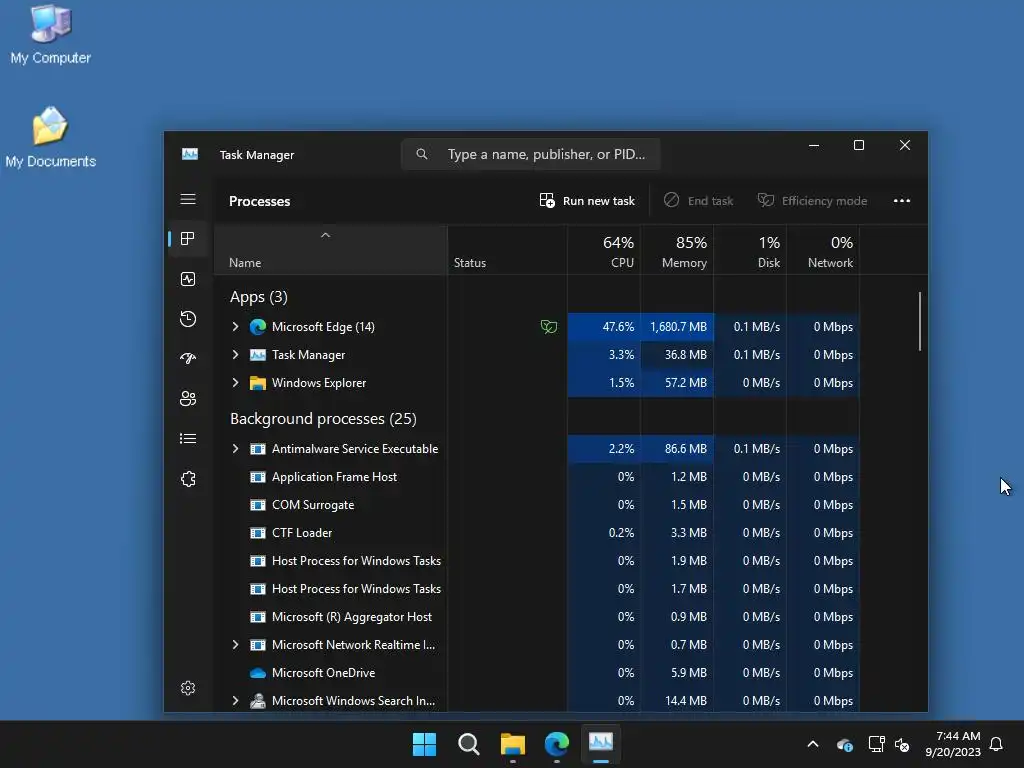Open File Explorer from the taskbar
Image resolution: width=1024 pixels, height=768 pixels.
pyautogui.click(x=513, y=744)
